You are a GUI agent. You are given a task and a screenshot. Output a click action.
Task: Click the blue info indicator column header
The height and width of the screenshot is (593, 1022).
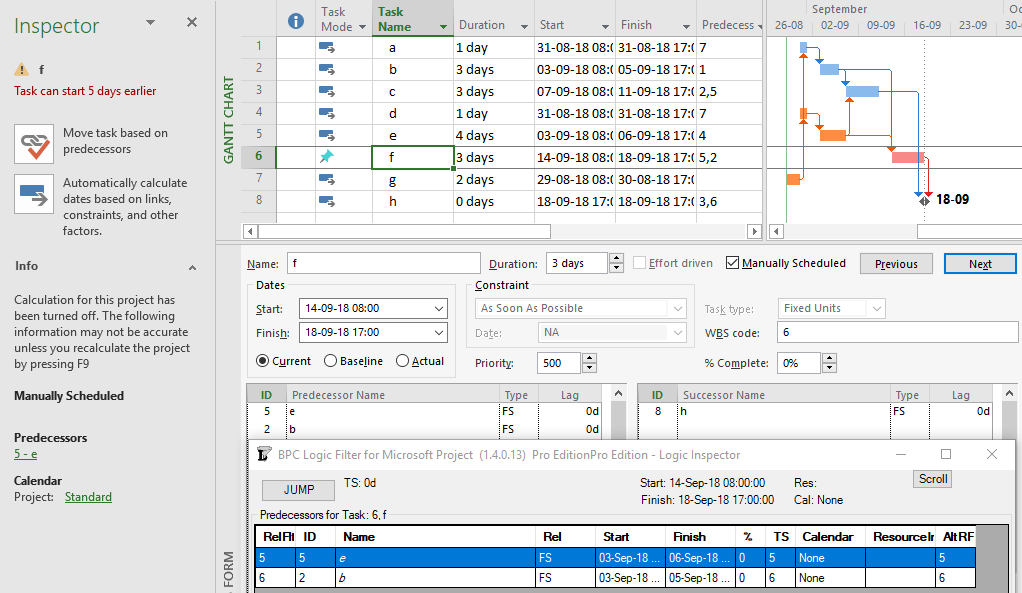click(x=296, y=22)
